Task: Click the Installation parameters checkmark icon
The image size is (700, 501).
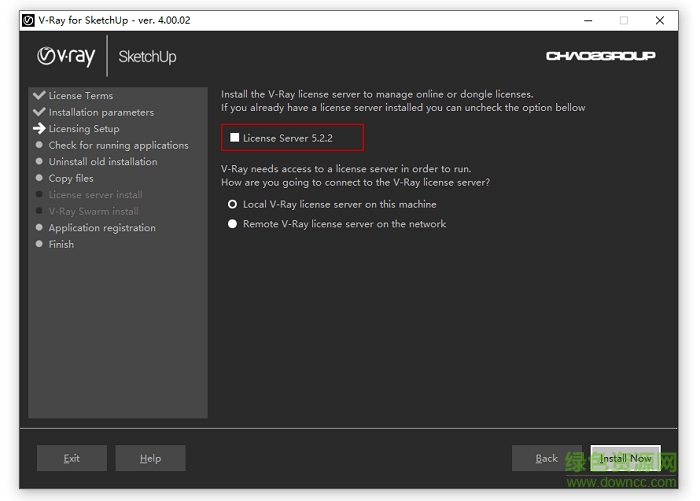Action: (x=39, y=112)
